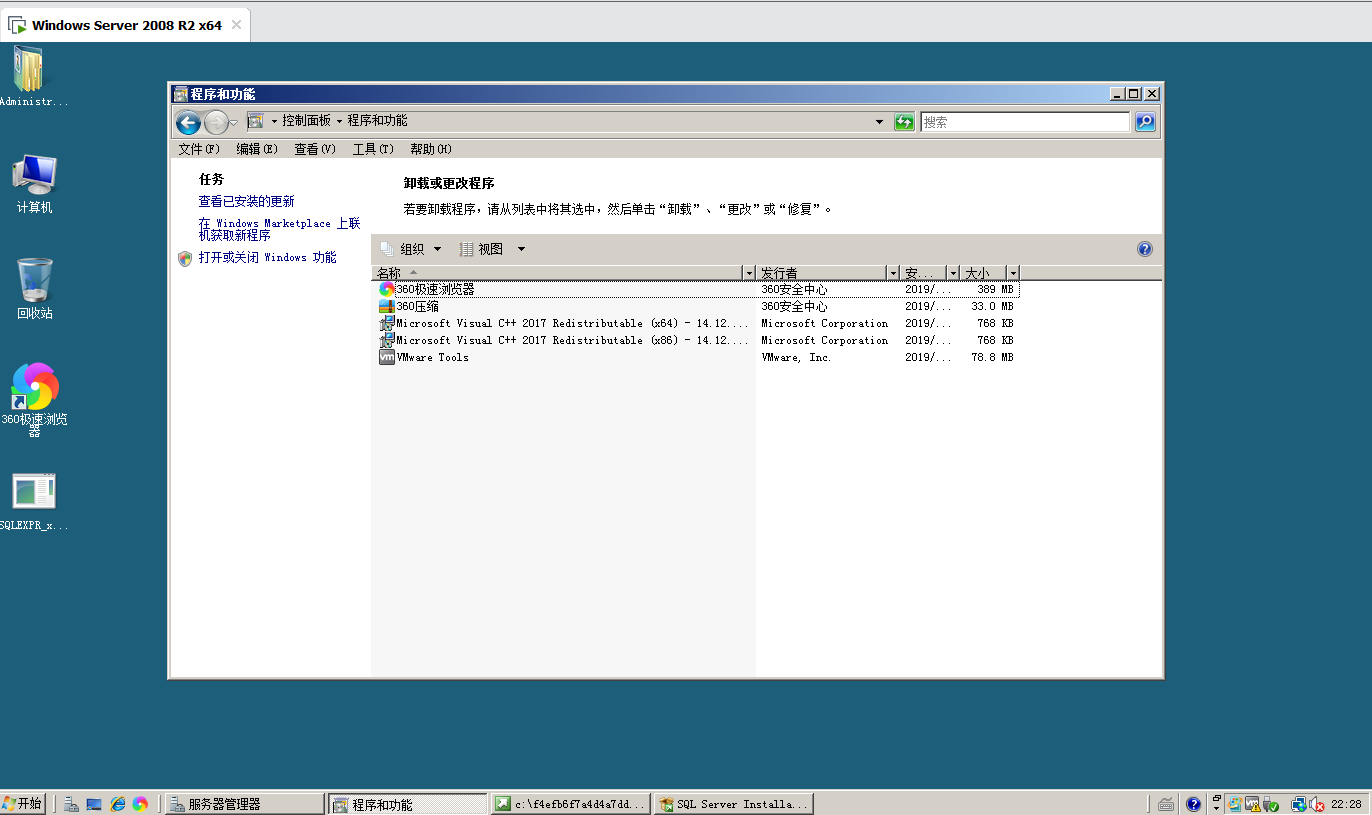The width and height of the screenshot is (1372, 815).
Task: Select the 计算机 desktop icon
Action: click(34, 184)
